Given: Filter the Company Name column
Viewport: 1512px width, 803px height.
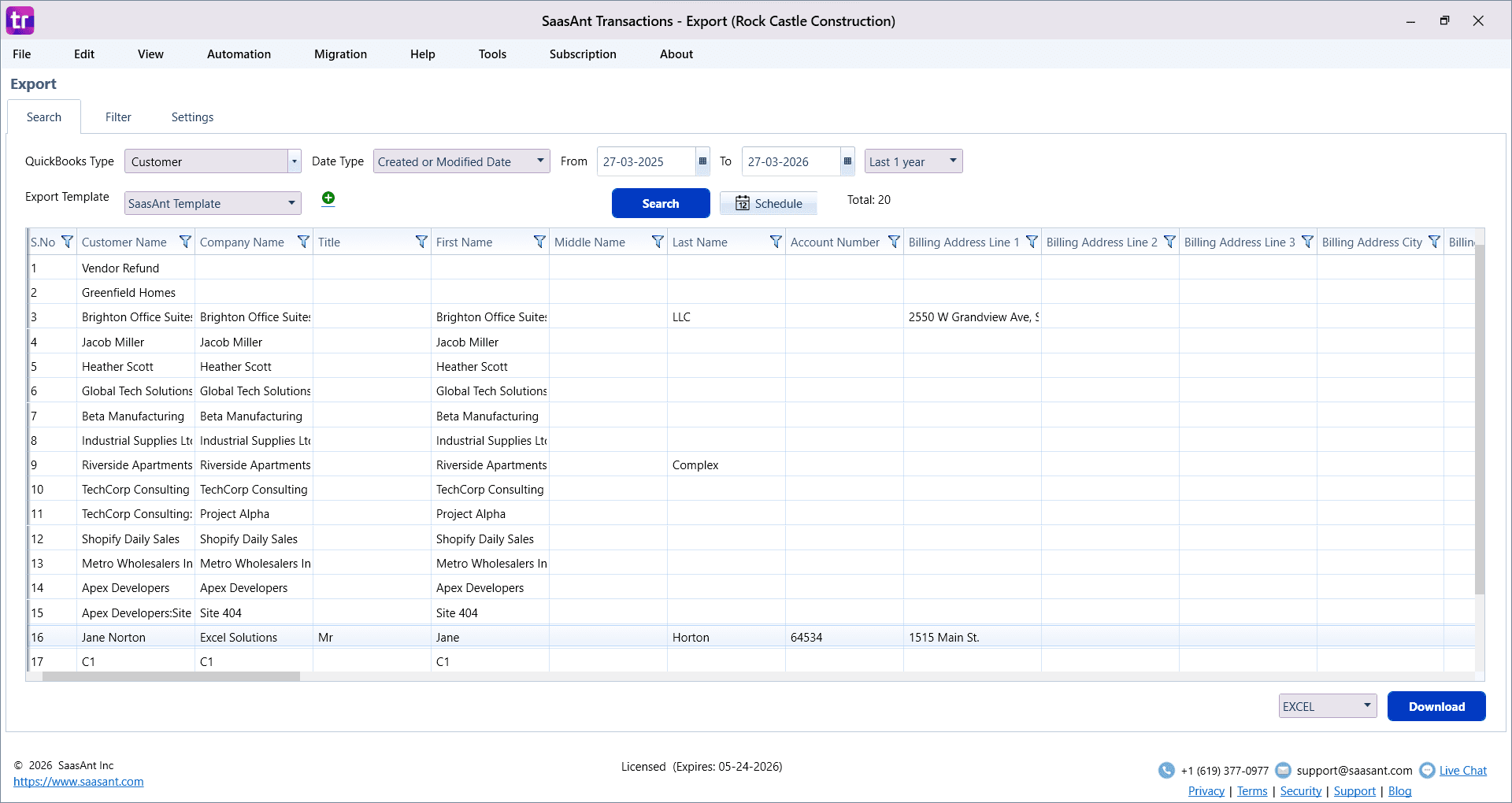Looking at the screenshot, I should coord(303,242).
